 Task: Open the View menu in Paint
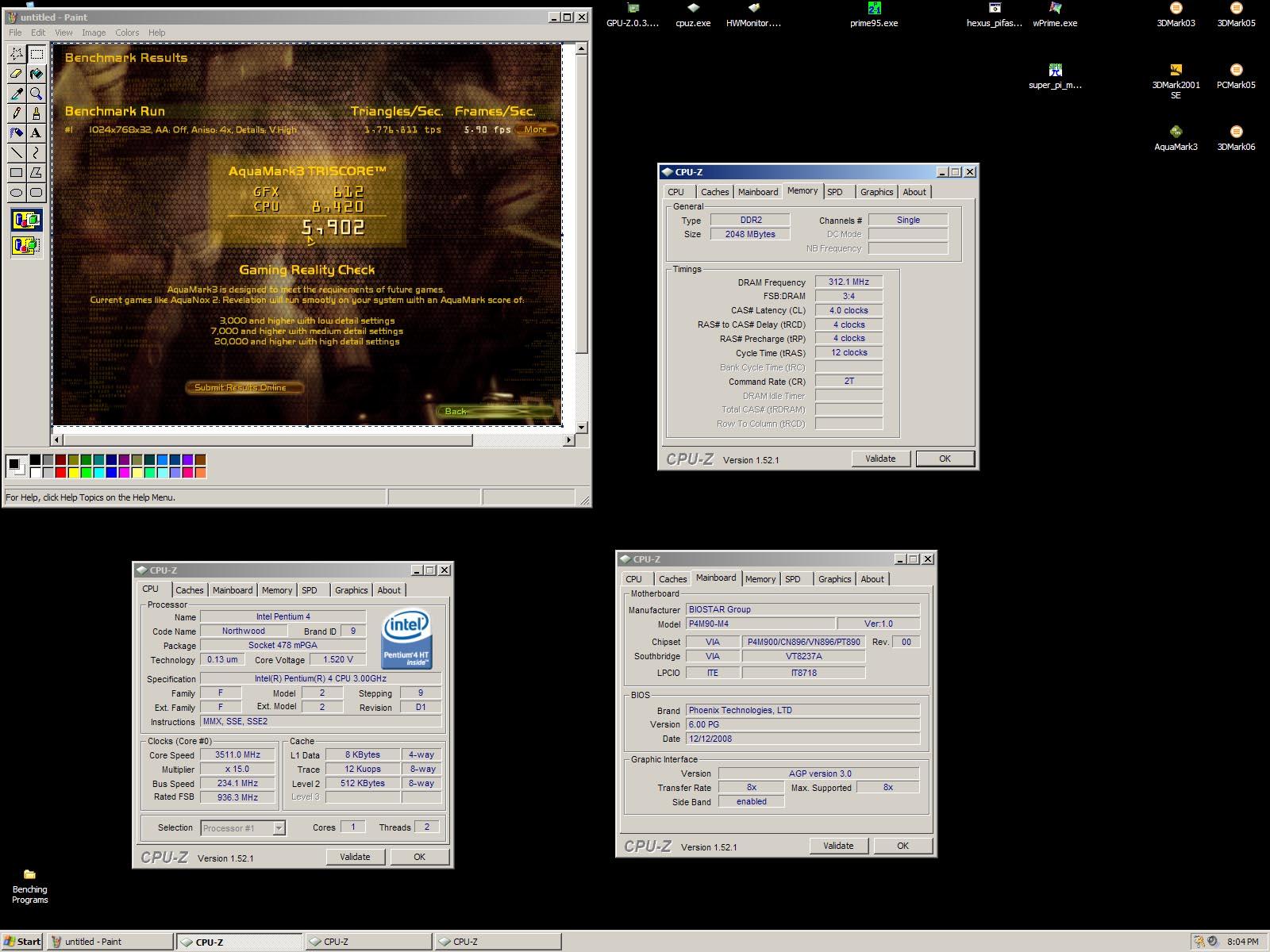click(x=63, y=33)
